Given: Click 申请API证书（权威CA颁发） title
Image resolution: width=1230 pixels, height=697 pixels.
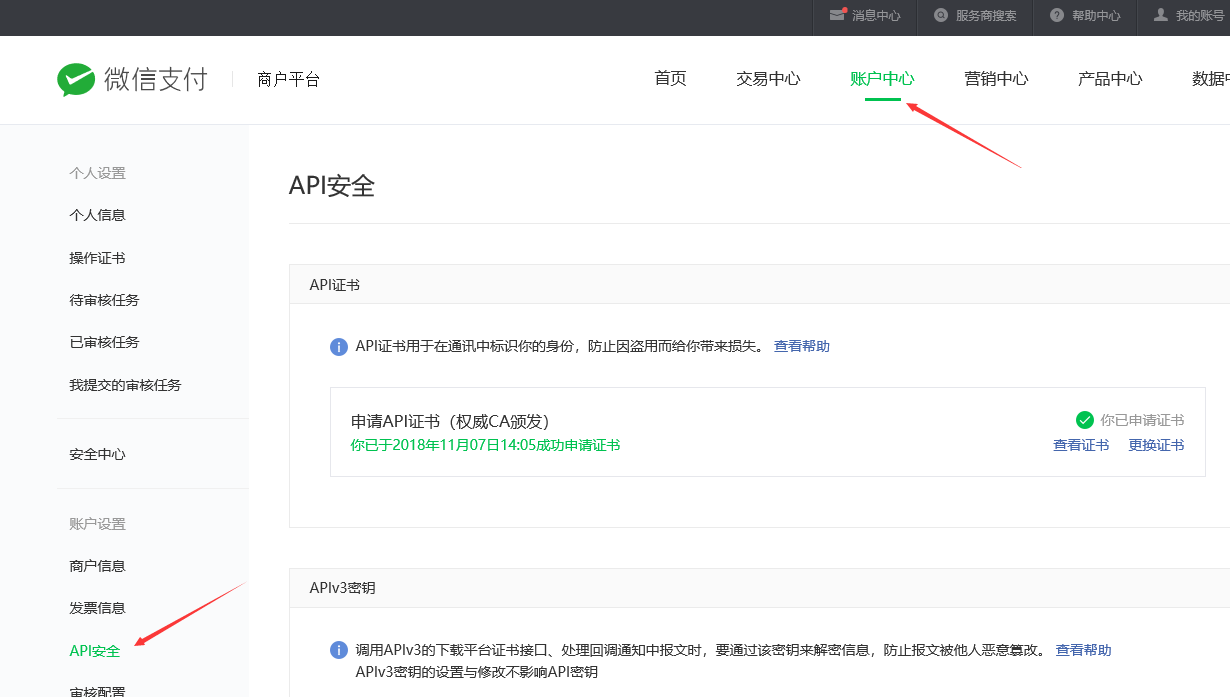Looking at the screenshot, I should tap(450, 422).
